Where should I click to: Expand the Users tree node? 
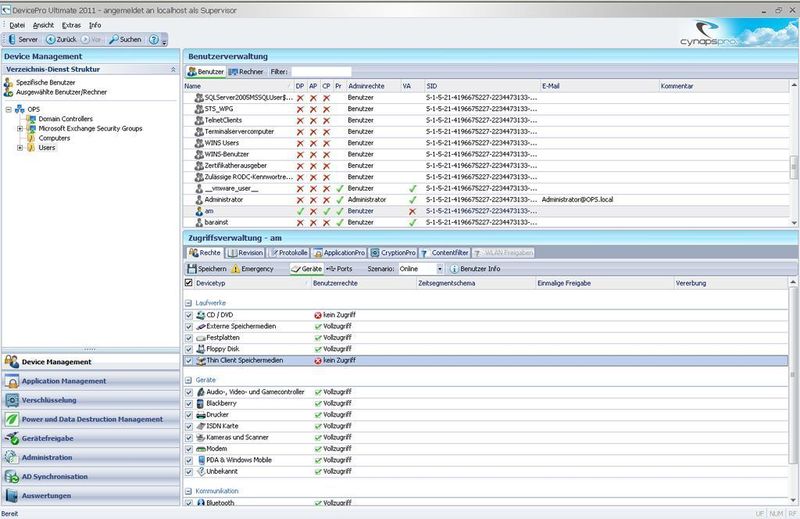[20, 148]
